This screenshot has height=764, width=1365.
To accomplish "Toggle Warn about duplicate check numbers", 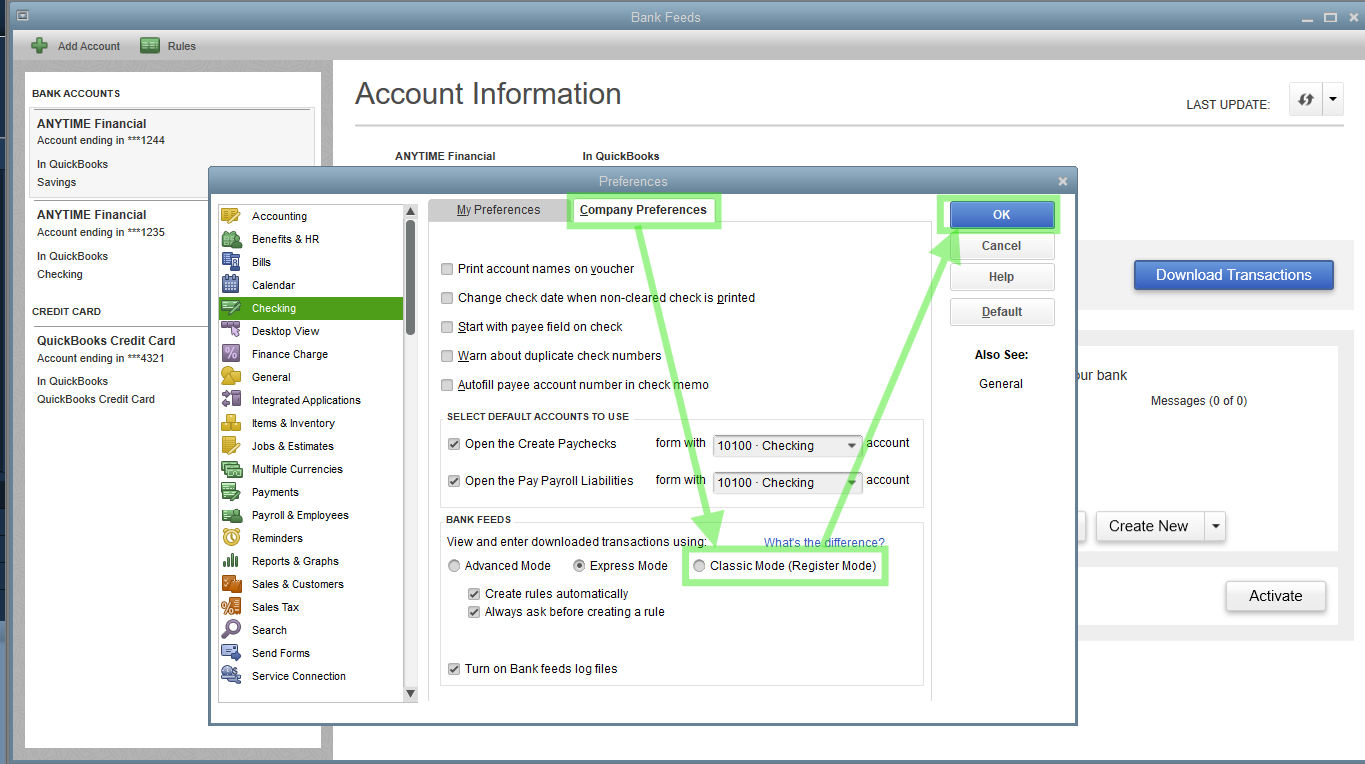I will tap(447, 356).
